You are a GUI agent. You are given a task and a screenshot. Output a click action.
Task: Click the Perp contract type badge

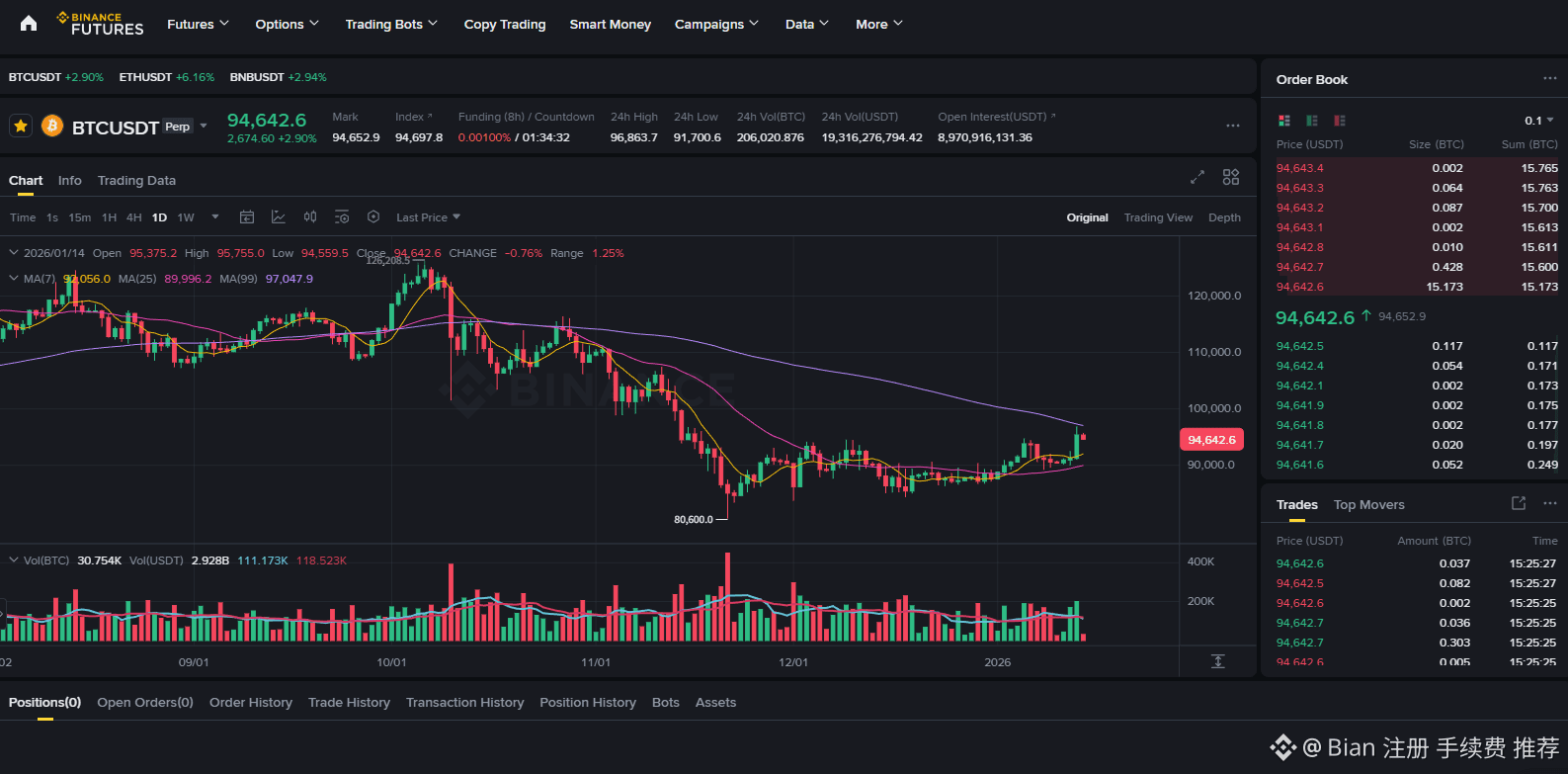click(178, 127)
